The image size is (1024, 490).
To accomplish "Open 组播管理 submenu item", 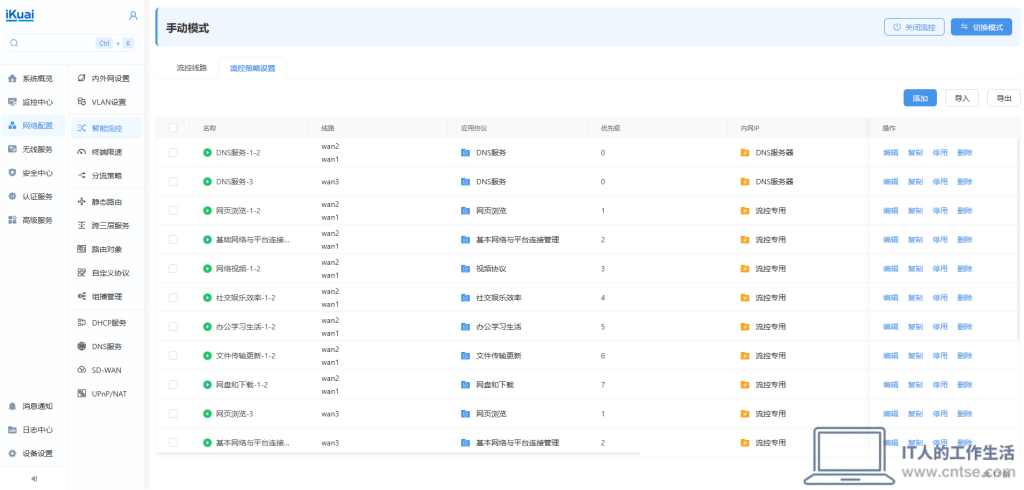I will click(106, 297).
